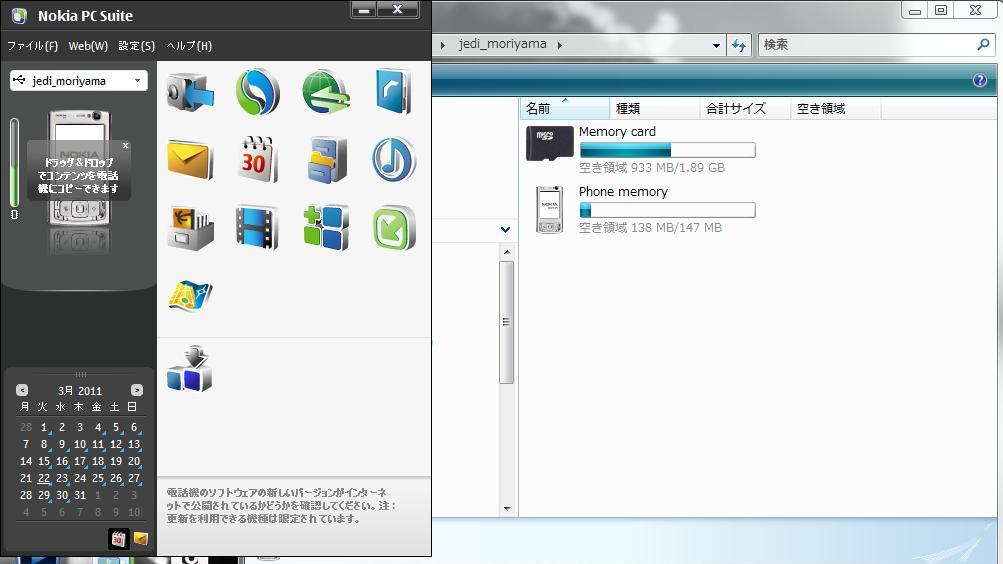Click the small envelope icon below the month grid
The image size is (1003, 564).
pyautogui.click(x=141, y=538)
